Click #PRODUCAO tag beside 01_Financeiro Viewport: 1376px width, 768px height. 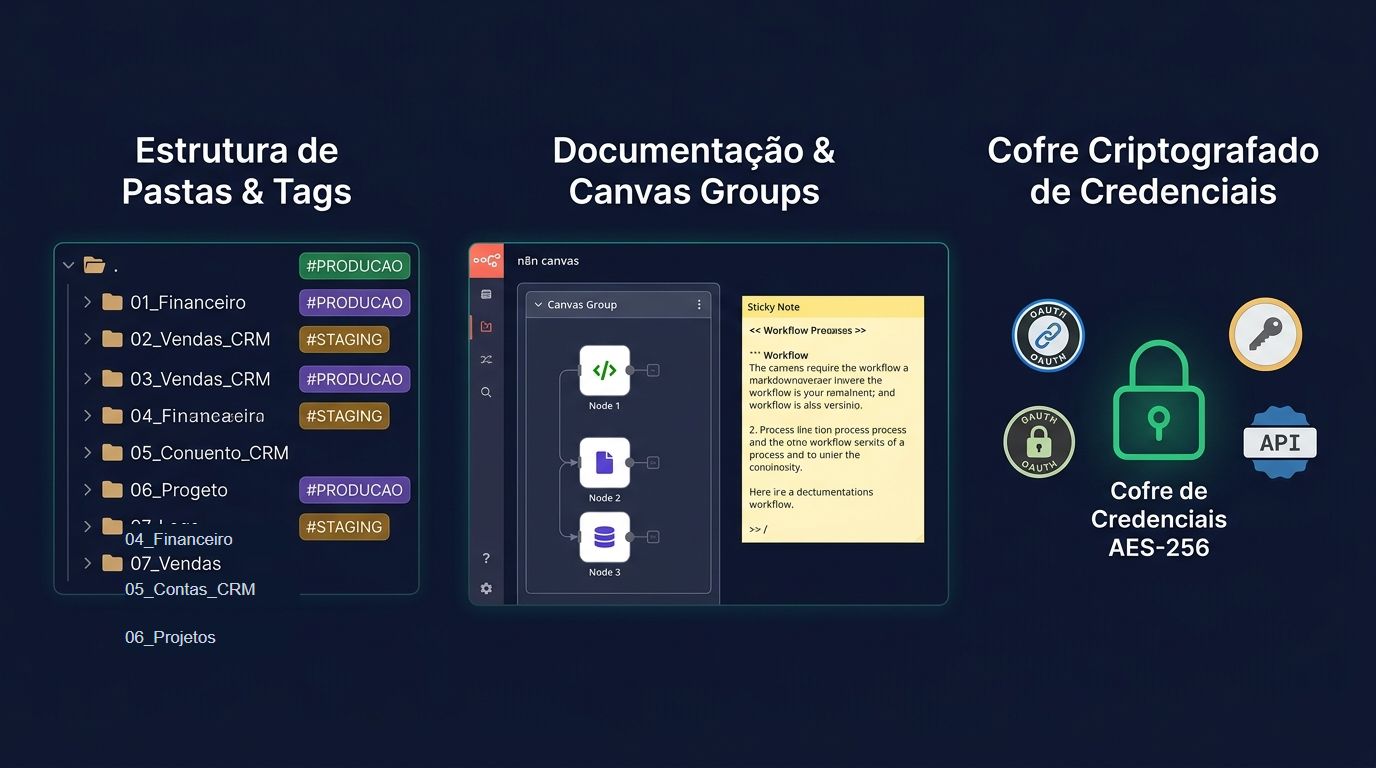pyautogui.click(x=354, y=303)
